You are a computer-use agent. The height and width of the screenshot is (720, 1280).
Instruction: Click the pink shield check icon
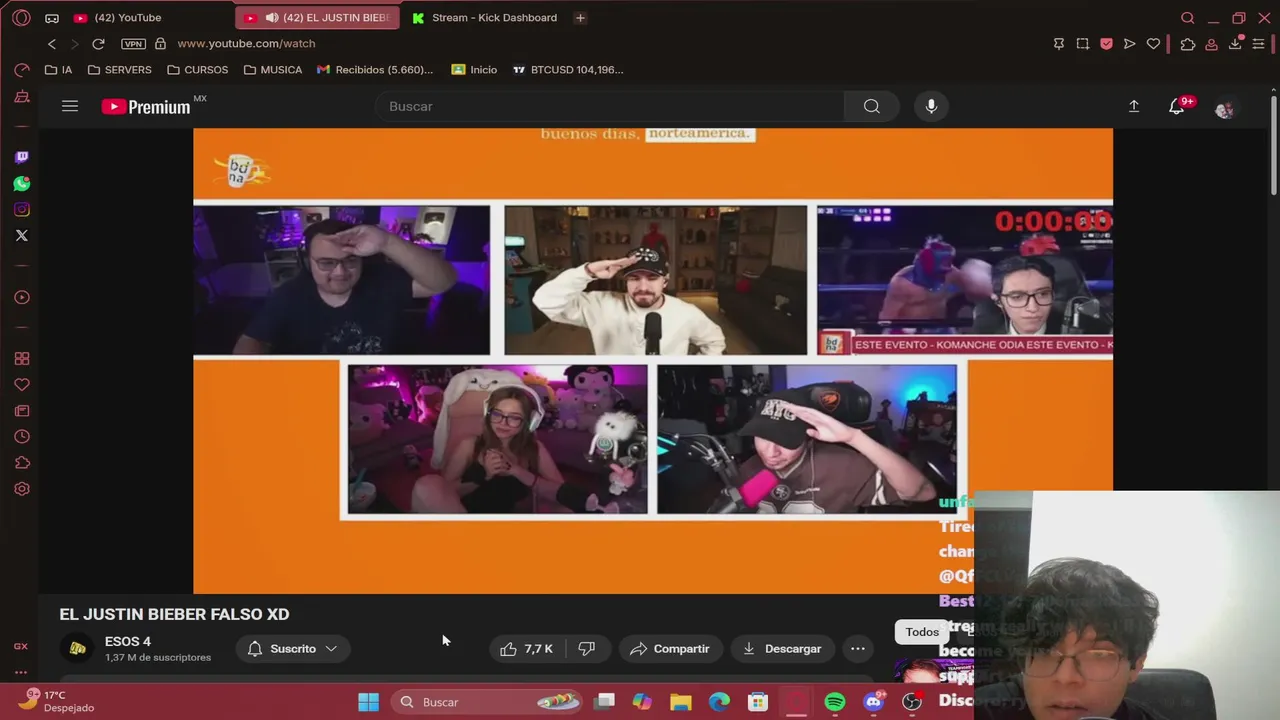click(1106, 44)
